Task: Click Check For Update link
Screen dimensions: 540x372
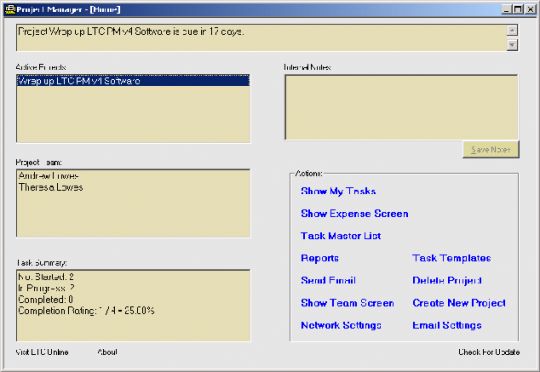Action: [489, 352]
